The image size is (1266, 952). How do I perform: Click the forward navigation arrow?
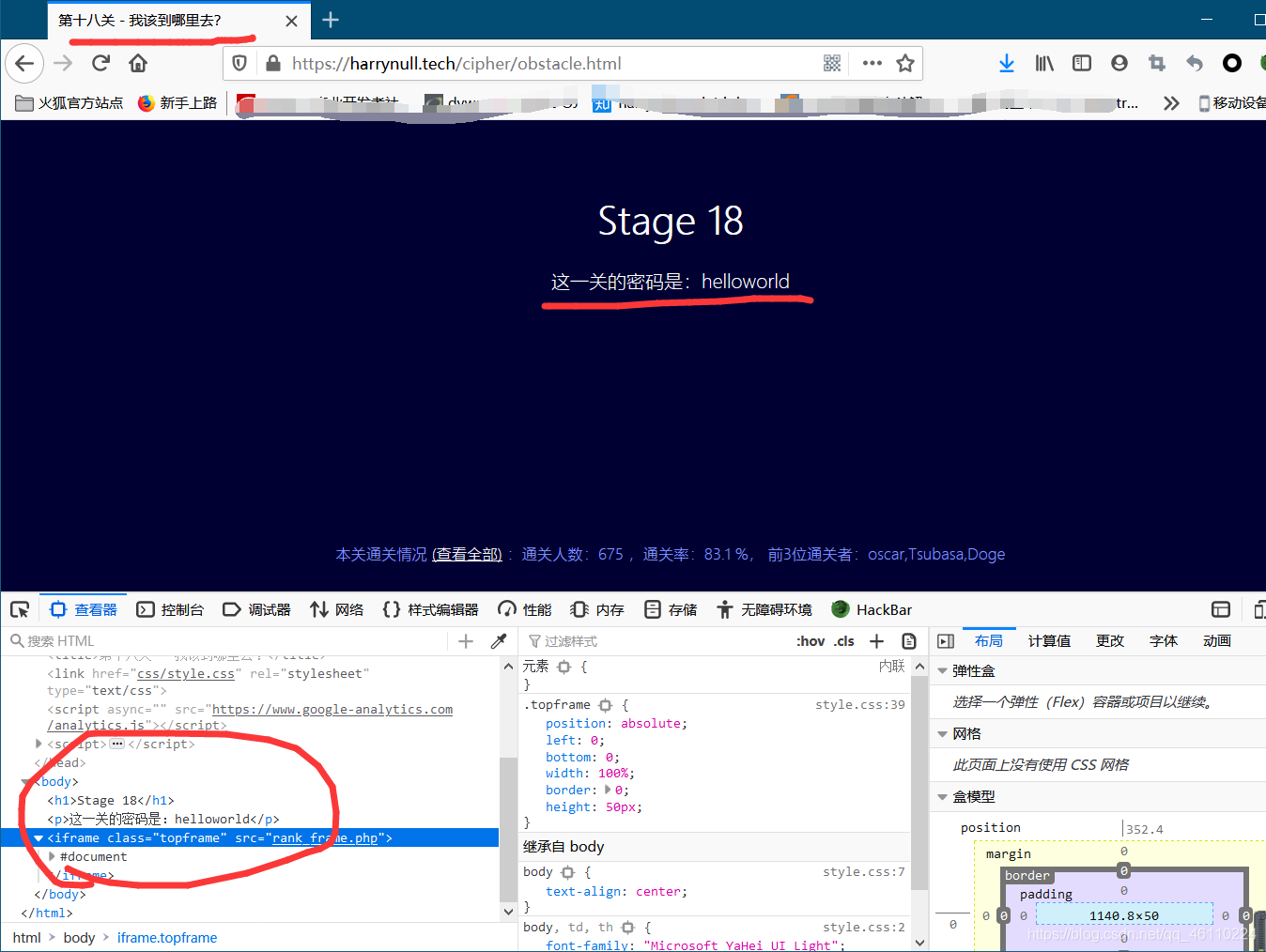pos(63,63)
